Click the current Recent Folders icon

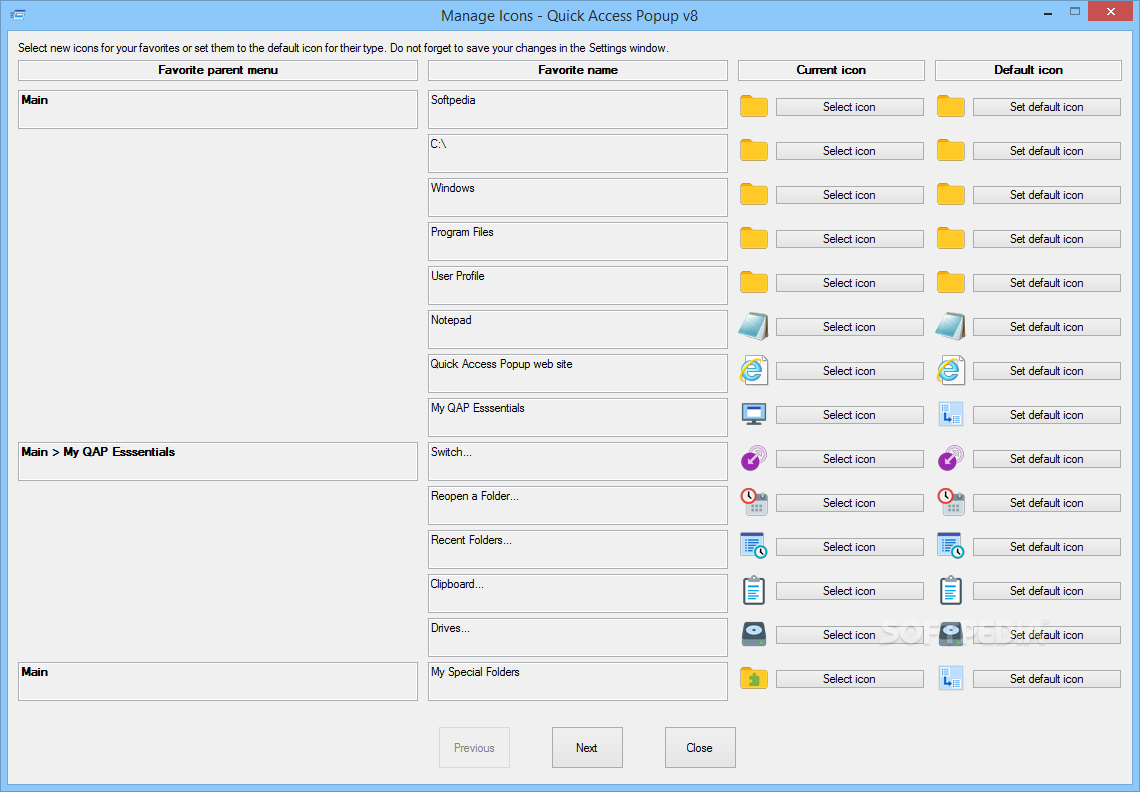point(754,546)
